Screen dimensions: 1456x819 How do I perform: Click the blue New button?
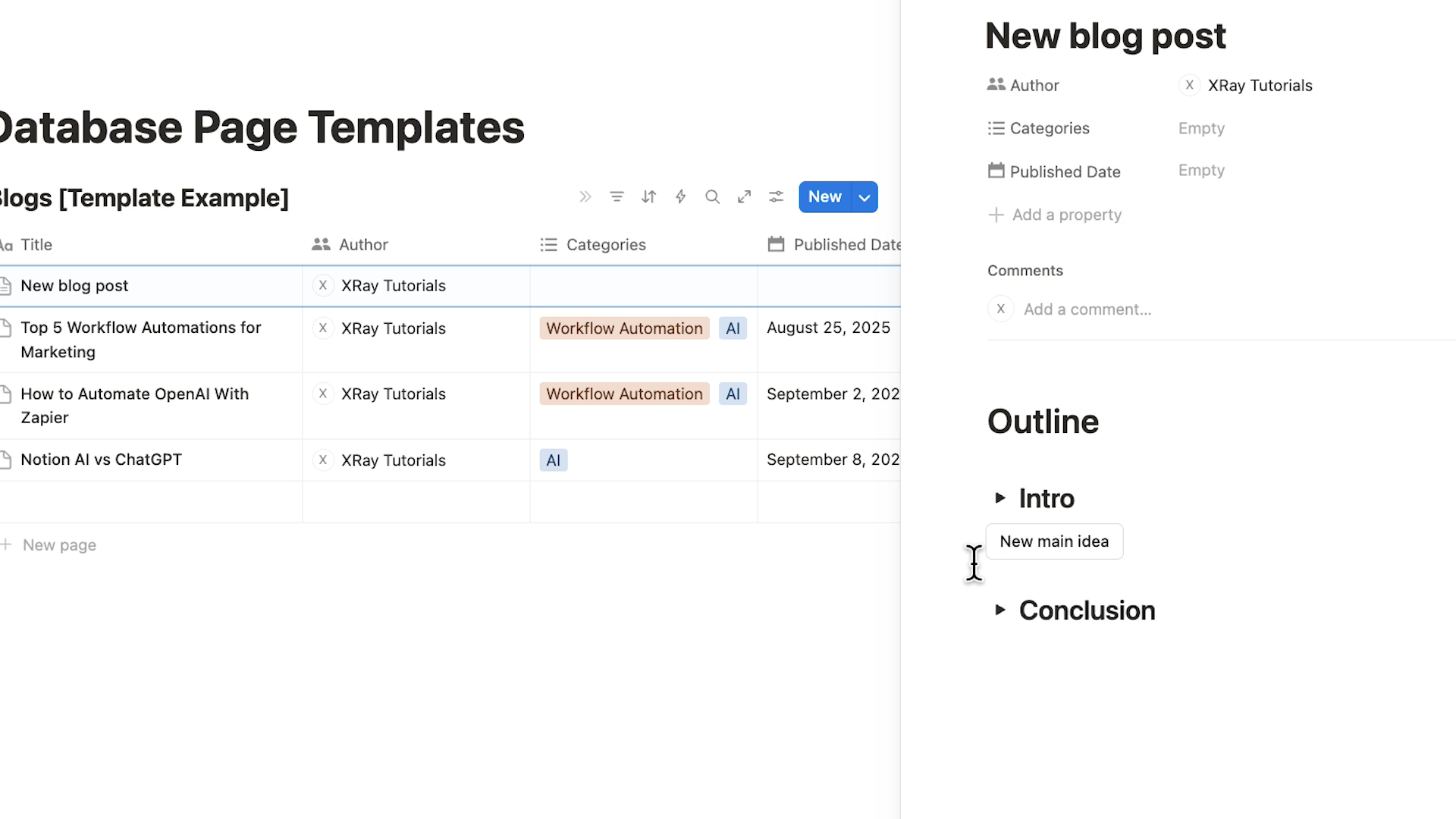tap(824, 197)
